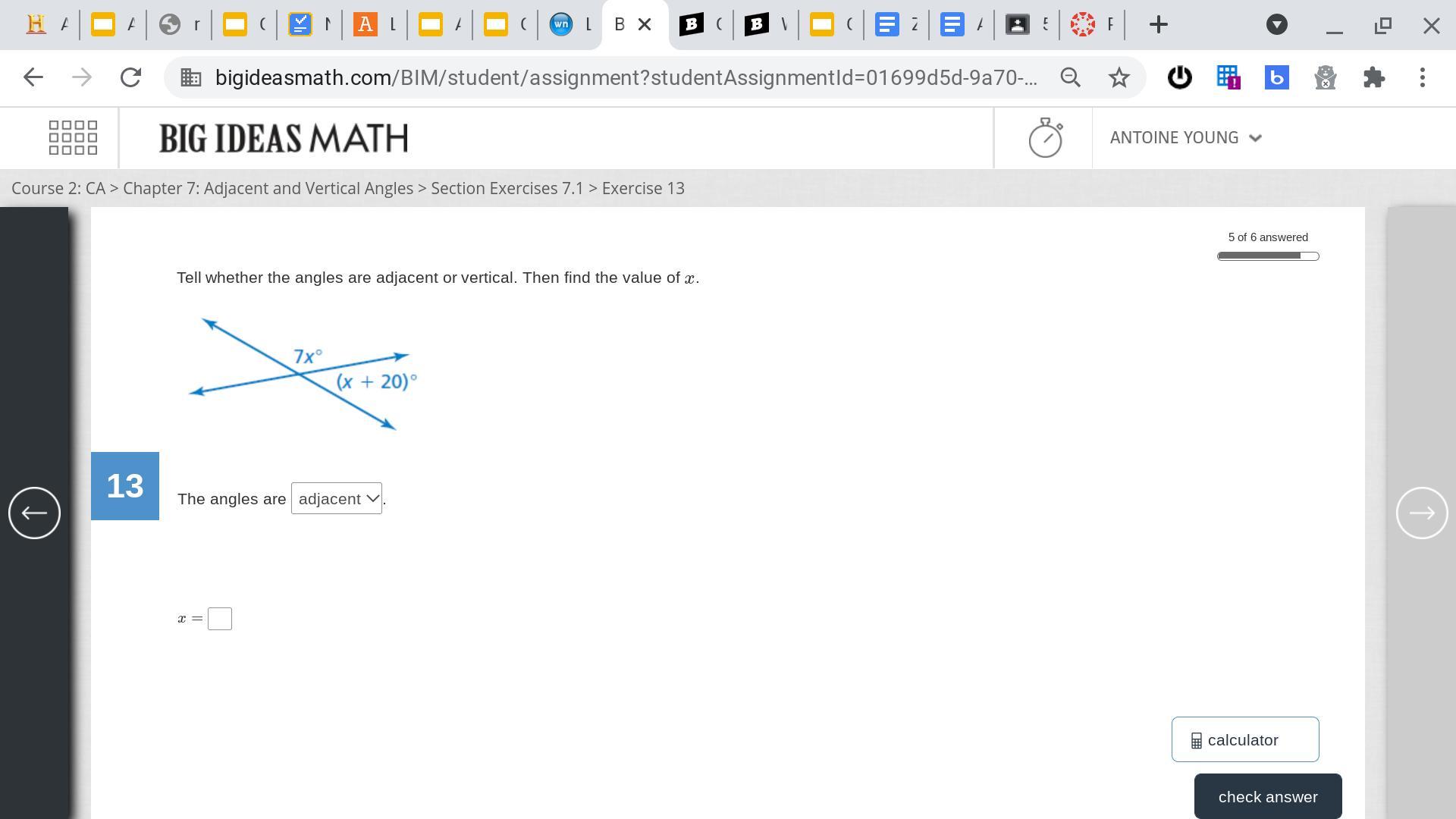This screenshot has height=819, width=1456.
Task: Open the adjacent/vertical angles dropdown
Action: (x=337, y=499)
